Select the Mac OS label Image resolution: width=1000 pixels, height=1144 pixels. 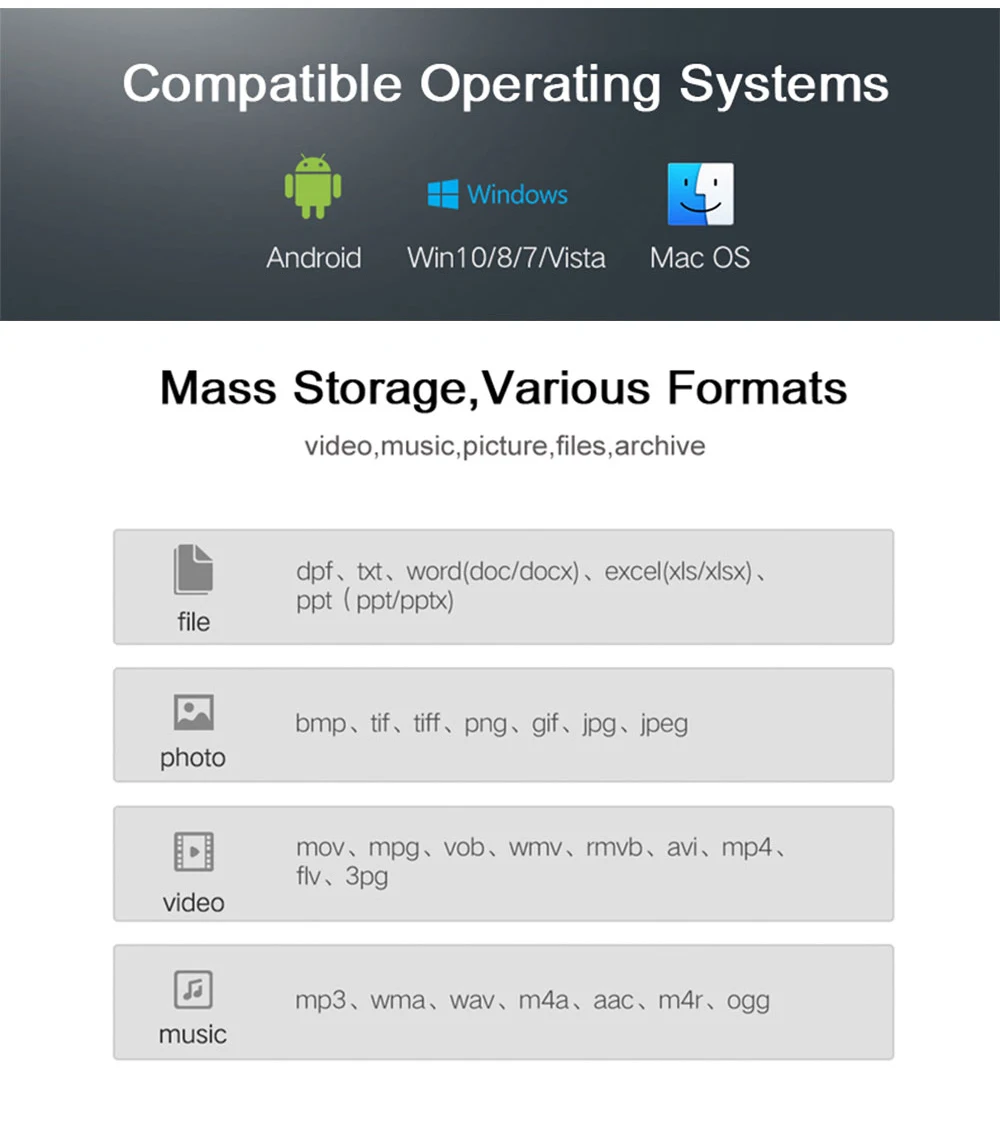(x=700, y=258)
